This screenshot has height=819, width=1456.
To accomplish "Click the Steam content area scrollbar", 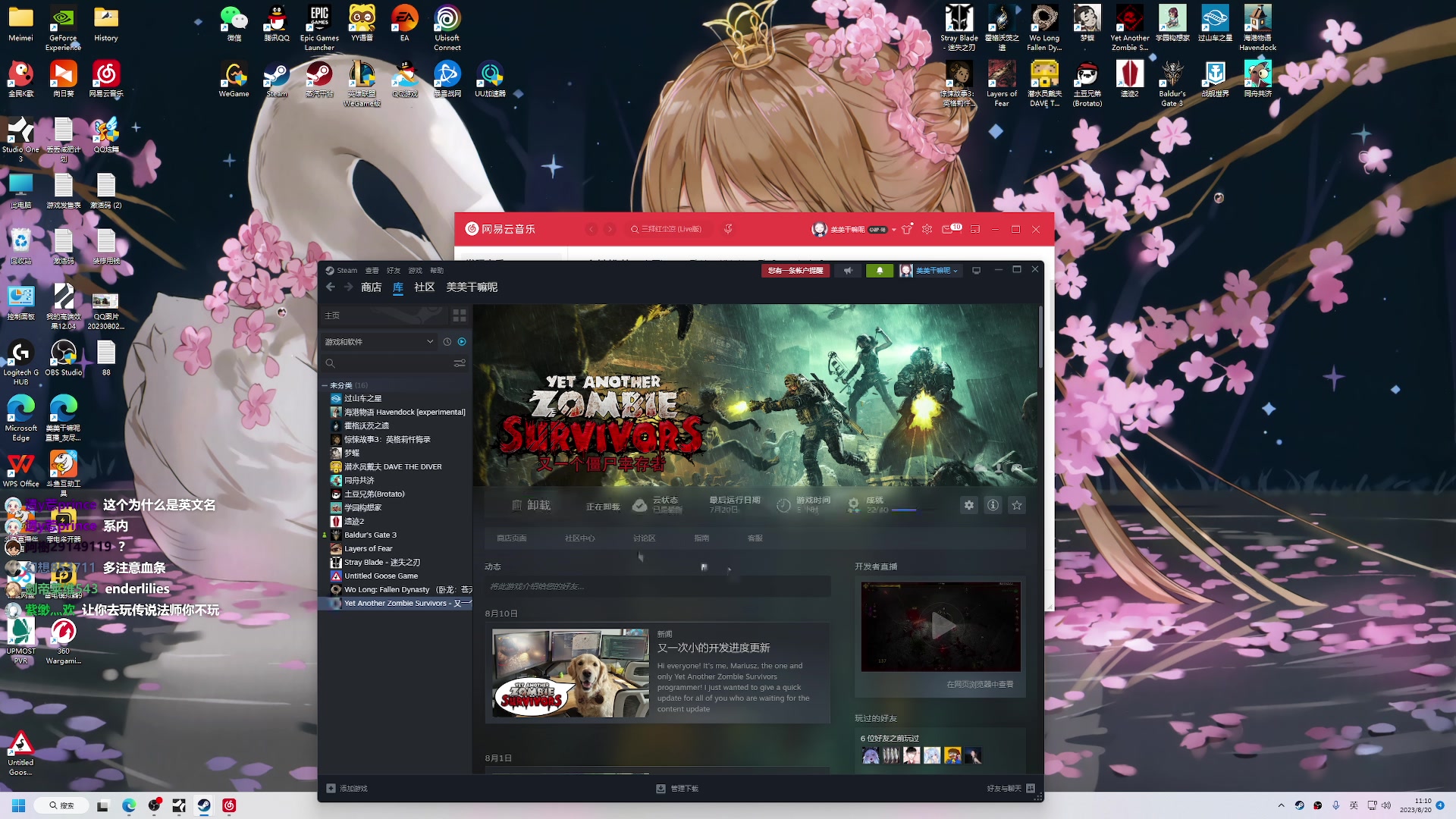I will click(x=1040, y=337).
